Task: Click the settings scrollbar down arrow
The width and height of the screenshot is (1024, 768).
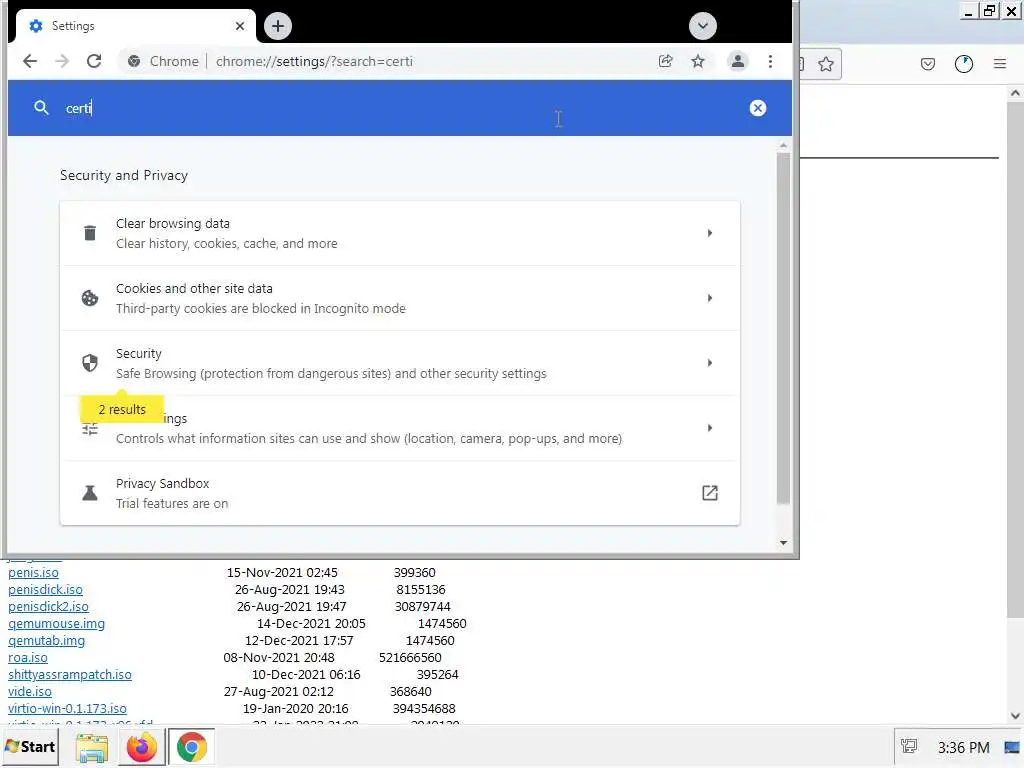Action: point(784,543)
